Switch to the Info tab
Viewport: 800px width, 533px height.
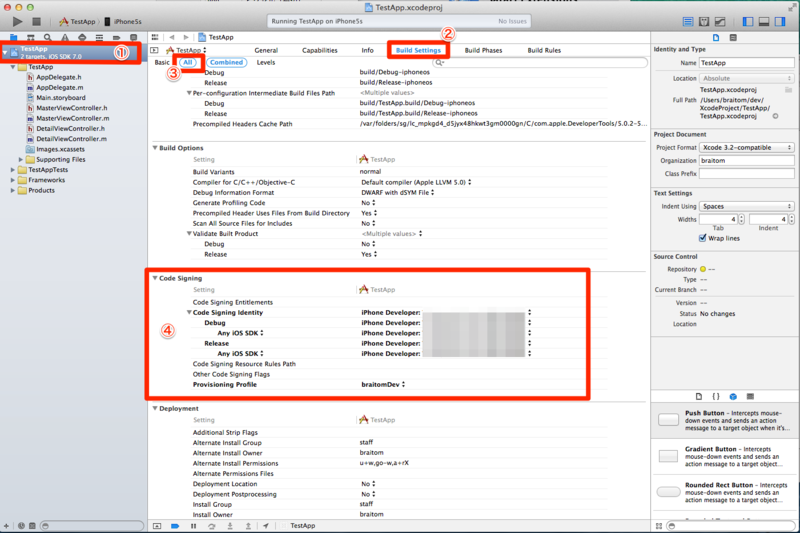coord(367,50)
